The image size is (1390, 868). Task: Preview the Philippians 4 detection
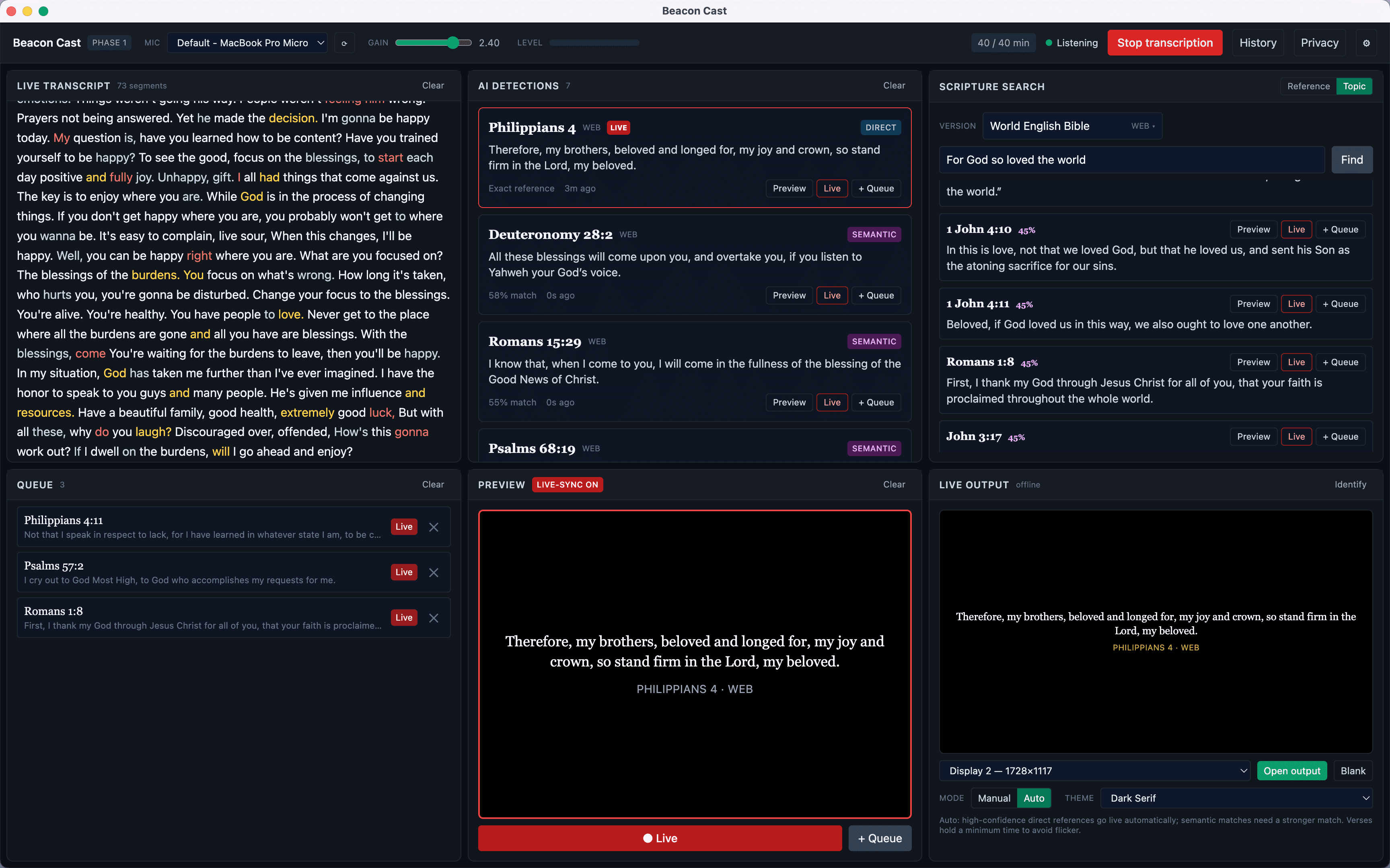pyautogui.click(x=789, y=188)
